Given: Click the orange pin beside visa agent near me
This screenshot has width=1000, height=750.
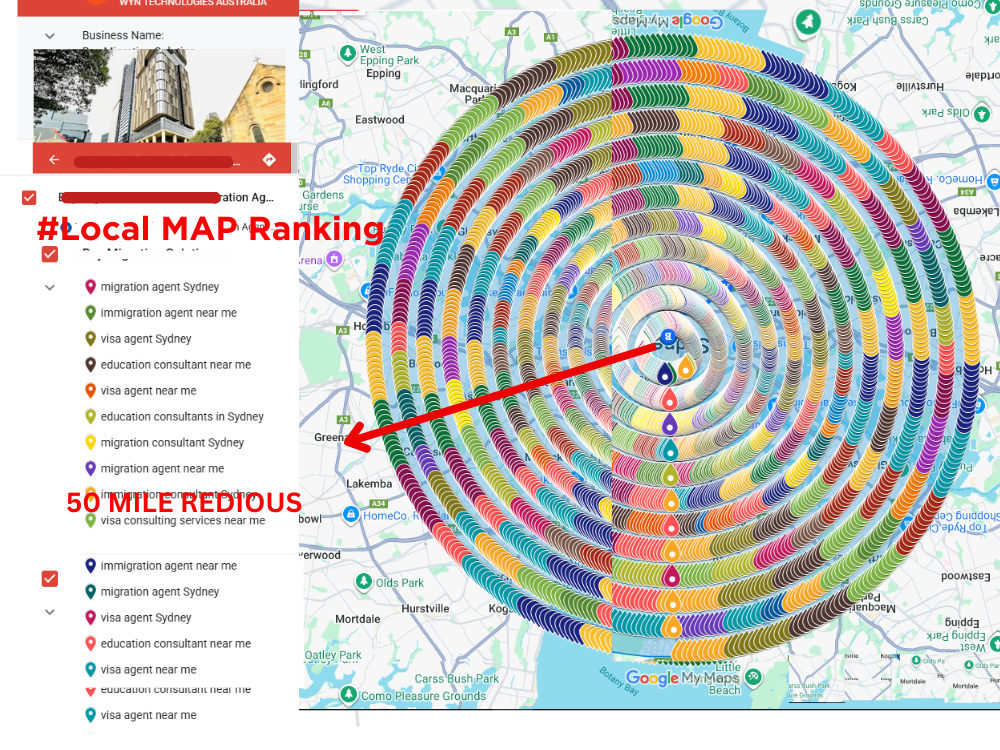Looking at the screenshot, I should click(91, 390).
